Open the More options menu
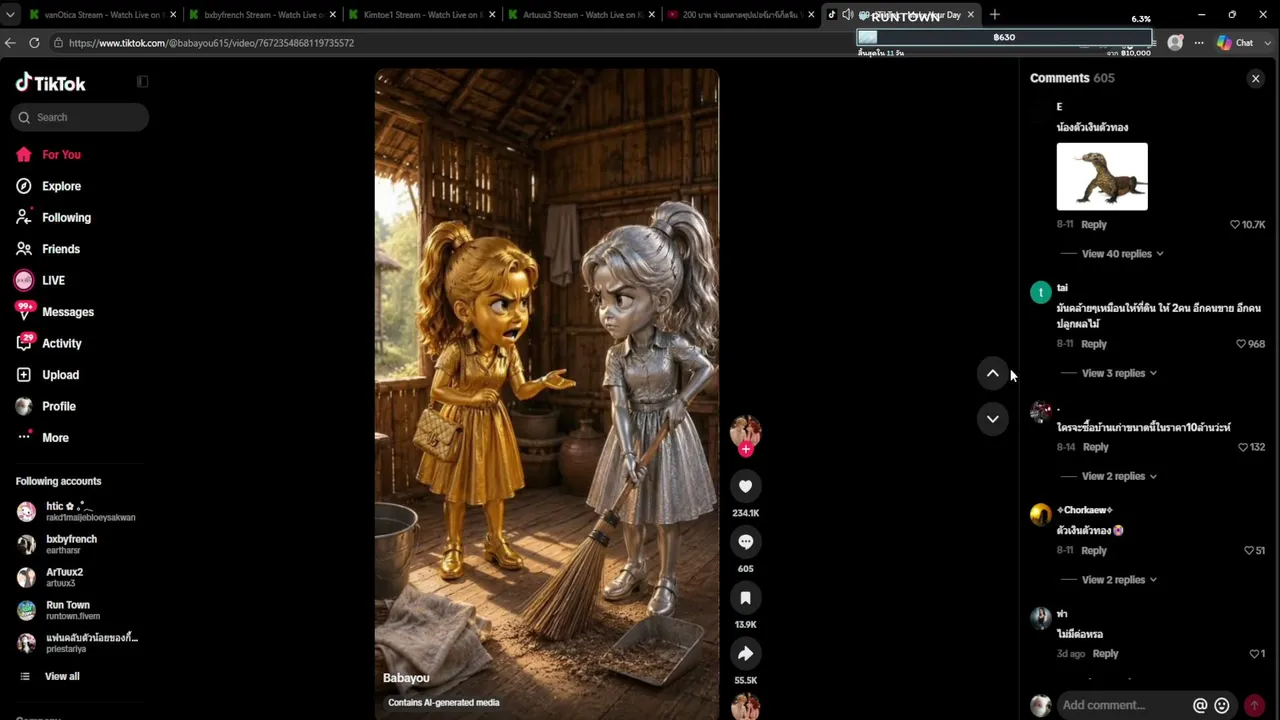This screenshot has height=720, width=1280. [x=55, y=438]
